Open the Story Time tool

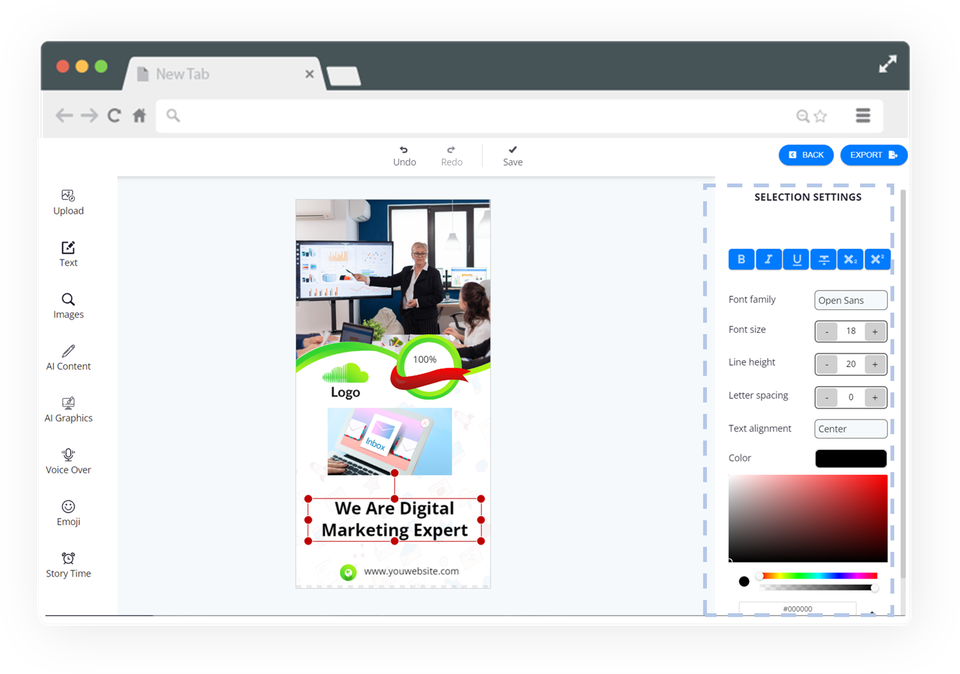tap(68, 565)
